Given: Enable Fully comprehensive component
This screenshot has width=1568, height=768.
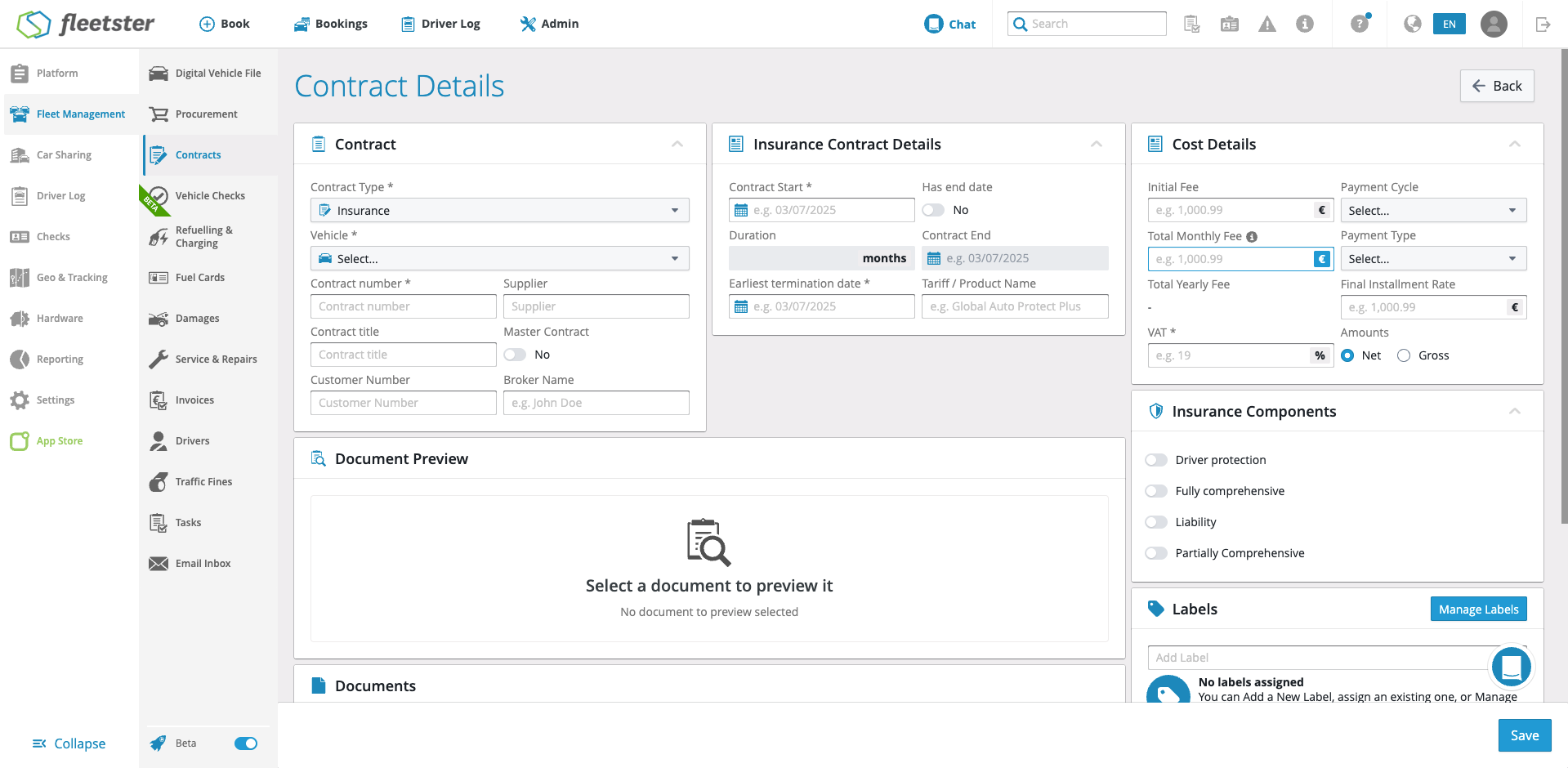Looking at the screenshot, I should pyautogui.click(x=1156, y=491).
